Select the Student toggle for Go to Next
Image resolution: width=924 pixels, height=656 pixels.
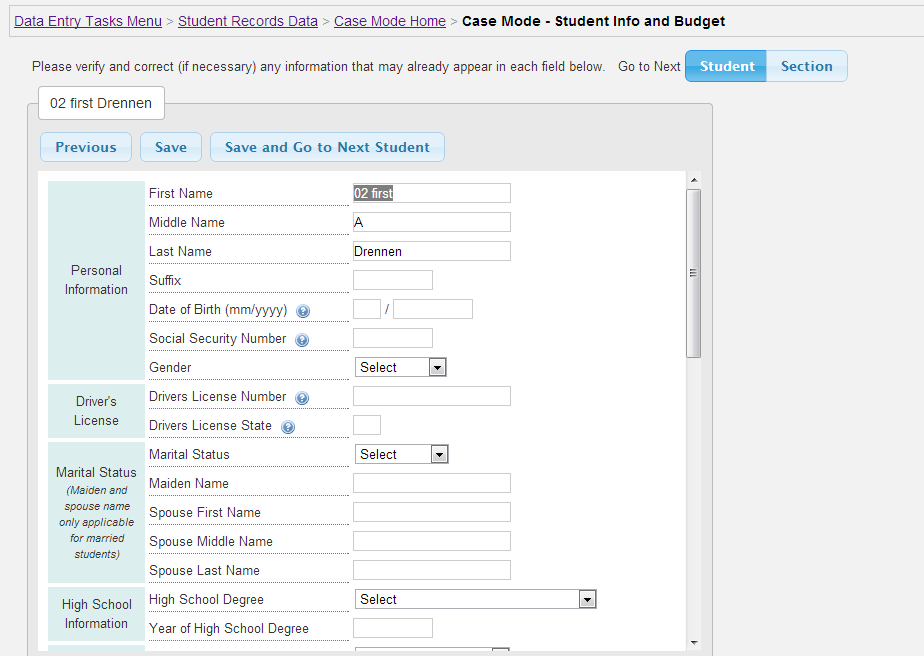pyautogui.click(x=726, y=66)
